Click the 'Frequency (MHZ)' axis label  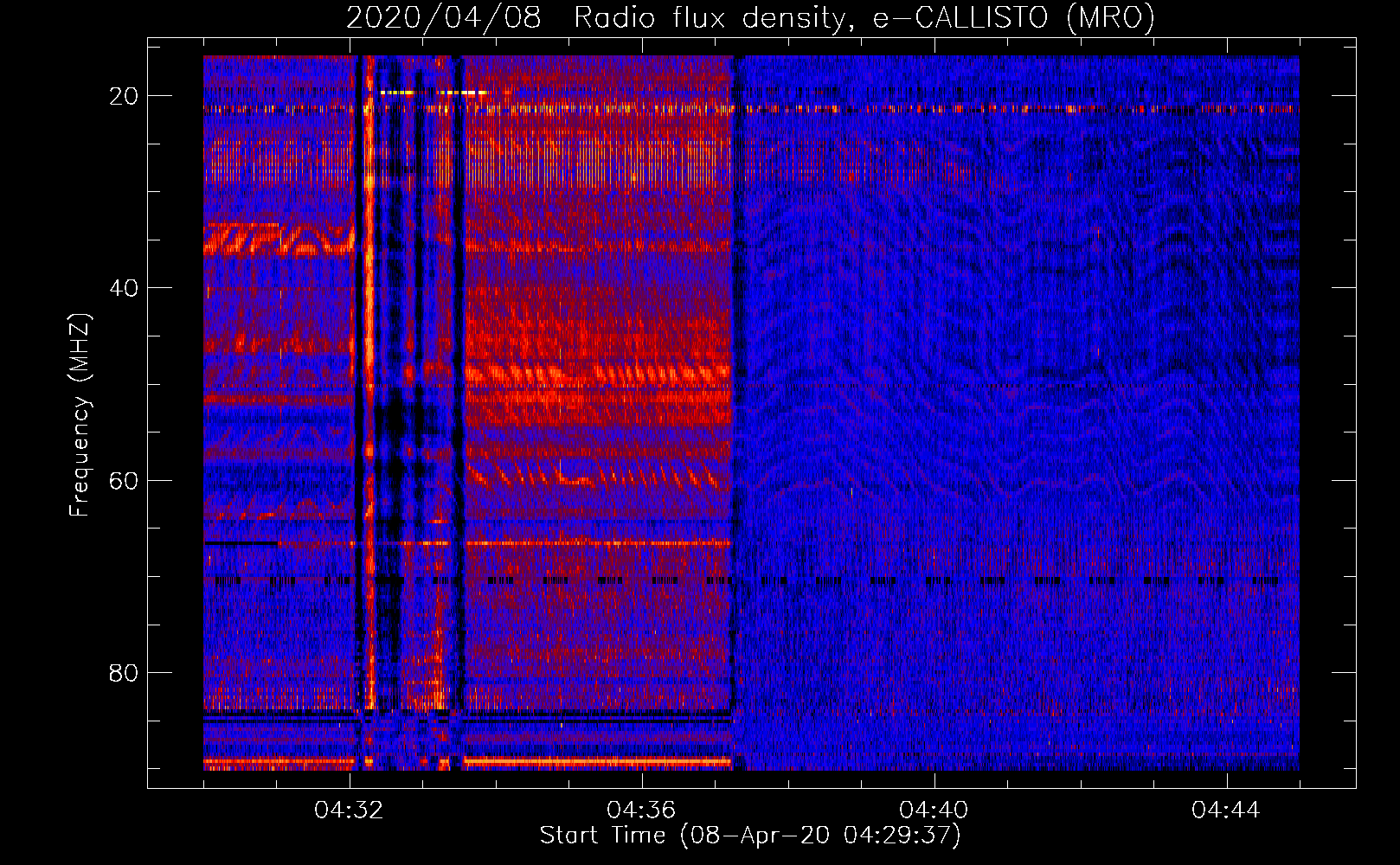click(80, 415)
